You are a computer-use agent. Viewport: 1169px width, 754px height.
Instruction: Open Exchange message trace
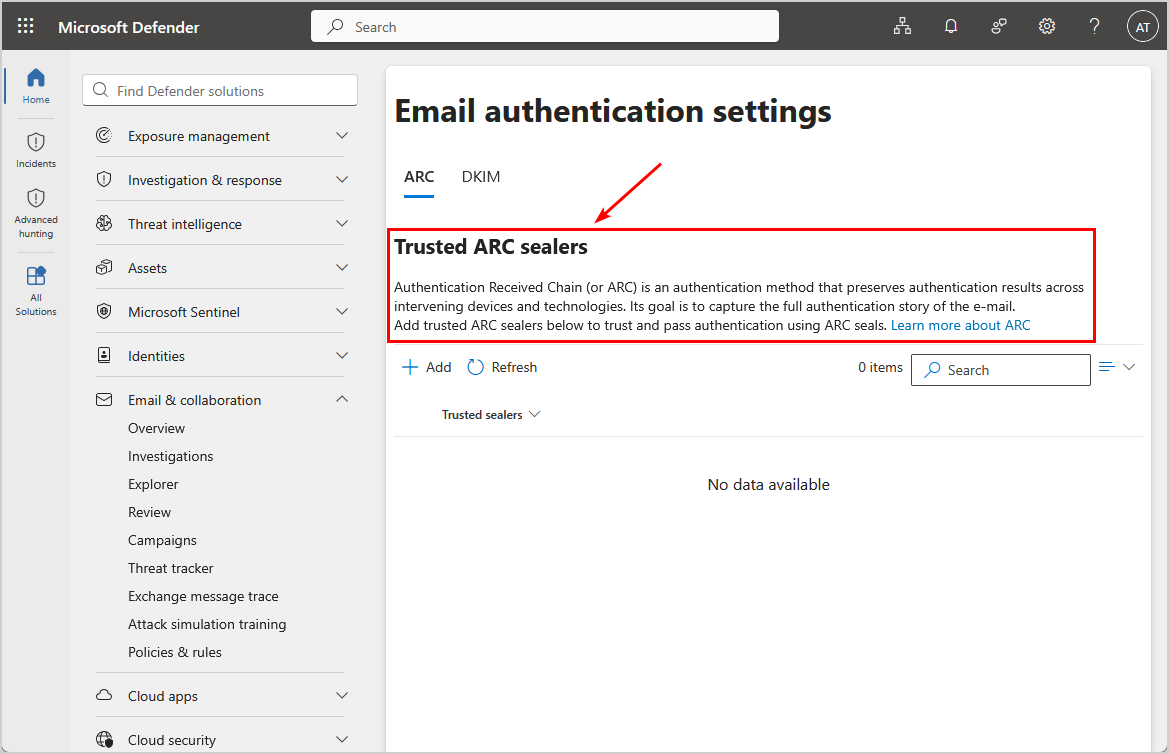point(203,597)
